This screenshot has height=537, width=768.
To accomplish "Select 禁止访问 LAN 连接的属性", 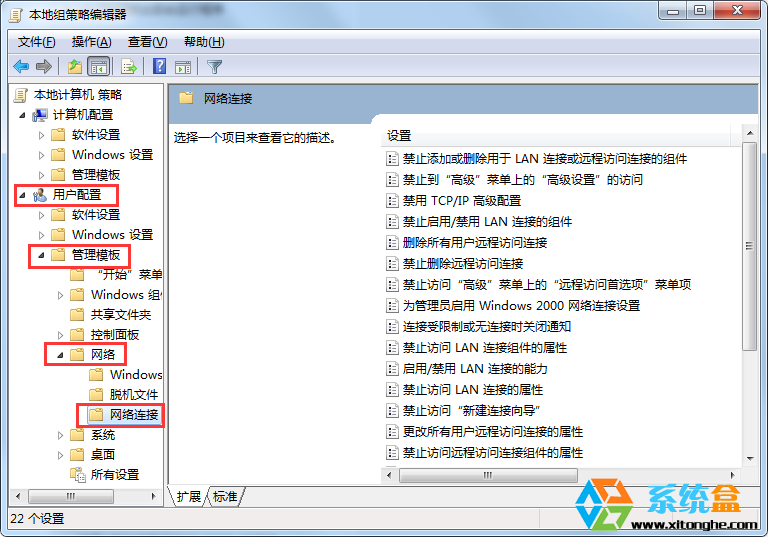I will (x=473, y=390).
